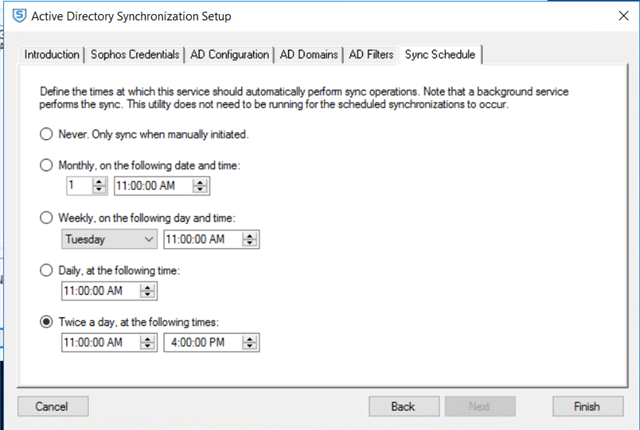The image size is (640, 430).
Task: Select the AD Domains tab
Action: (x=309, y=54)
